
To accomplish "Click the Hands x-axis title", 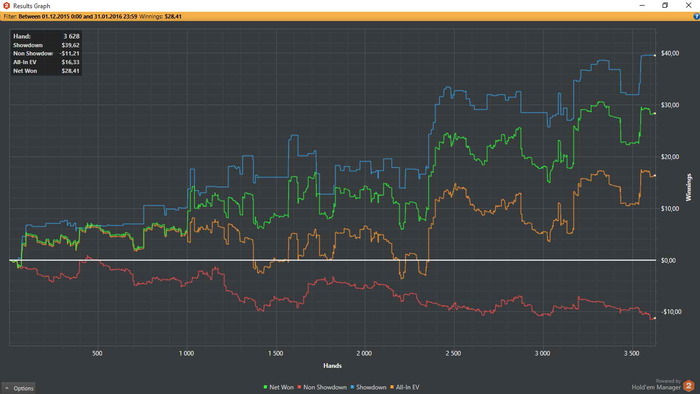I will (332, 365).
